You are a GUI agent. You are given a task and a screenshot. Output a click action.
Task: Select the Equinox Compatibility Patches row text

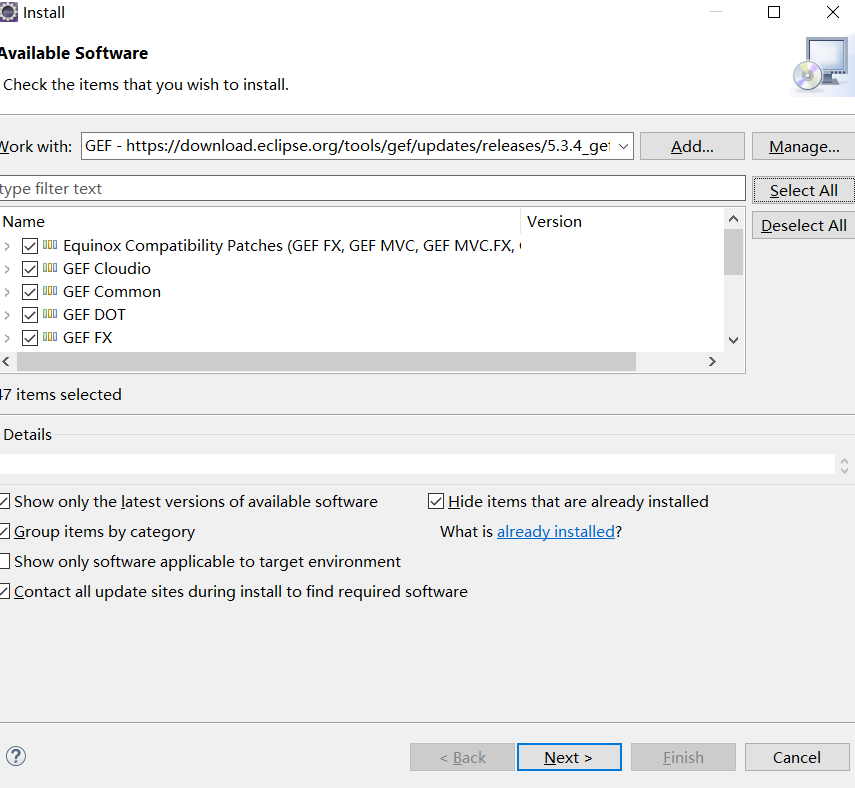(x=292, y=246)
